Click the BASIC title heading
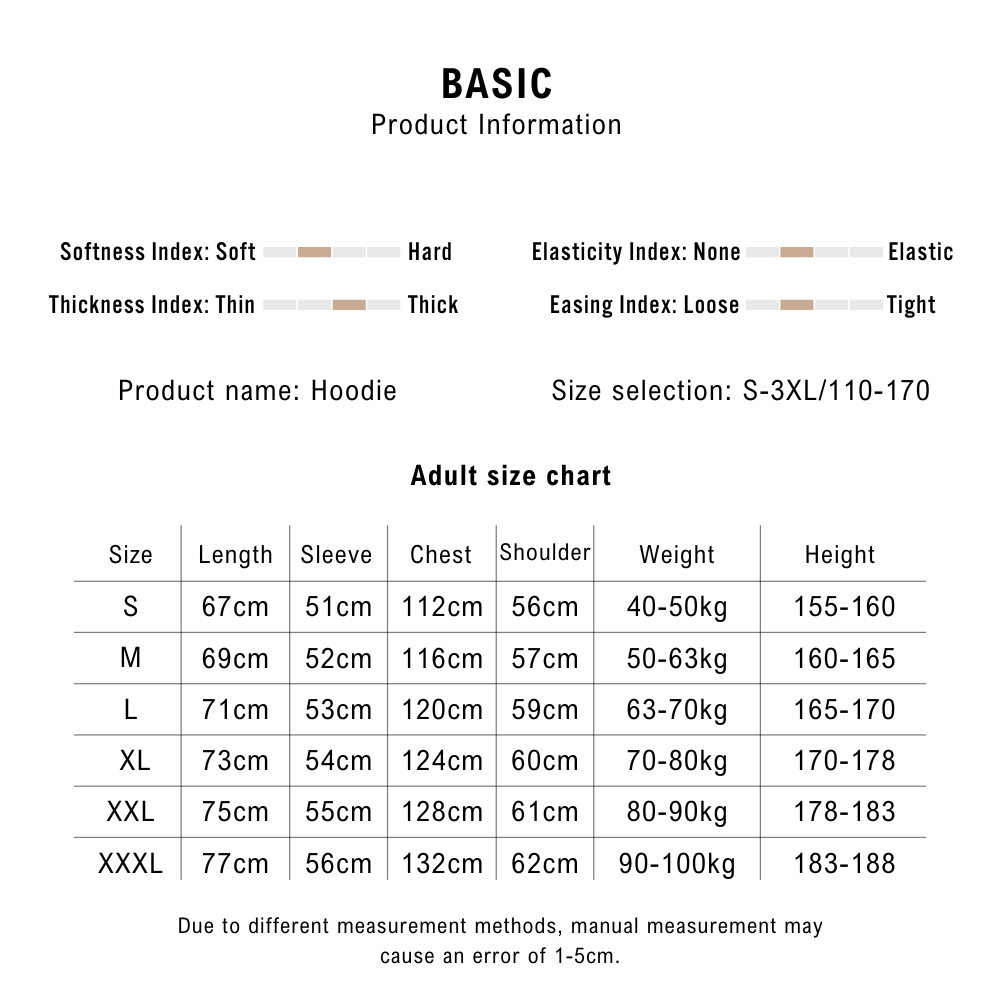Screen dimensions: 1000x1000 [x=497, y=85]
